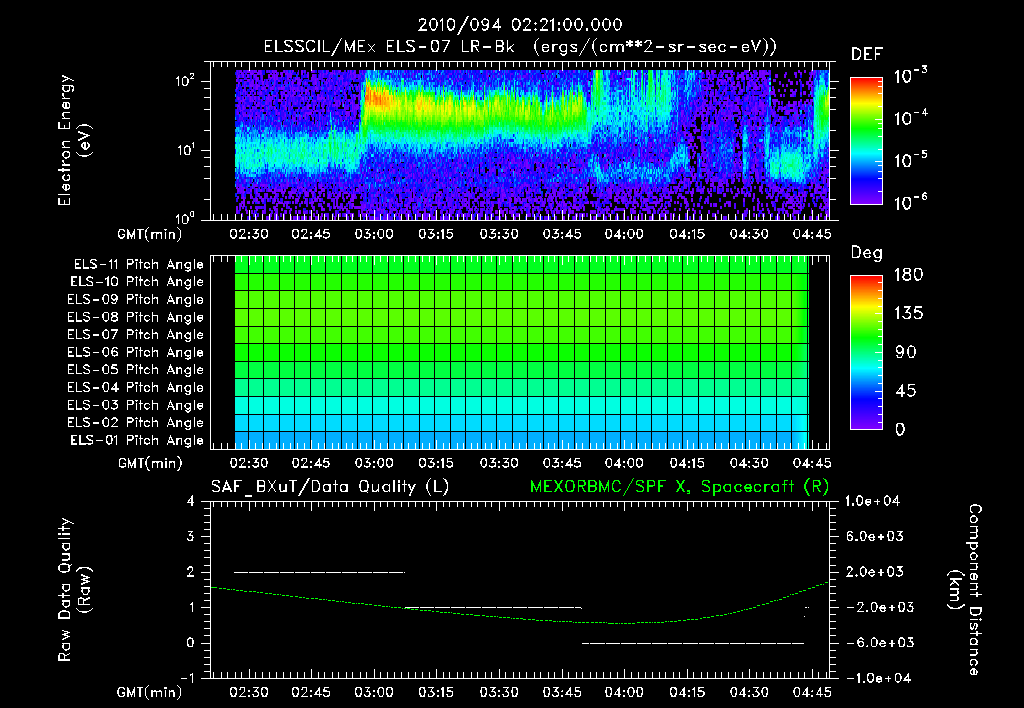Click the 1.0e+04 right axis label
This screenshot has height=708, width=1024.
pos(872,501)
